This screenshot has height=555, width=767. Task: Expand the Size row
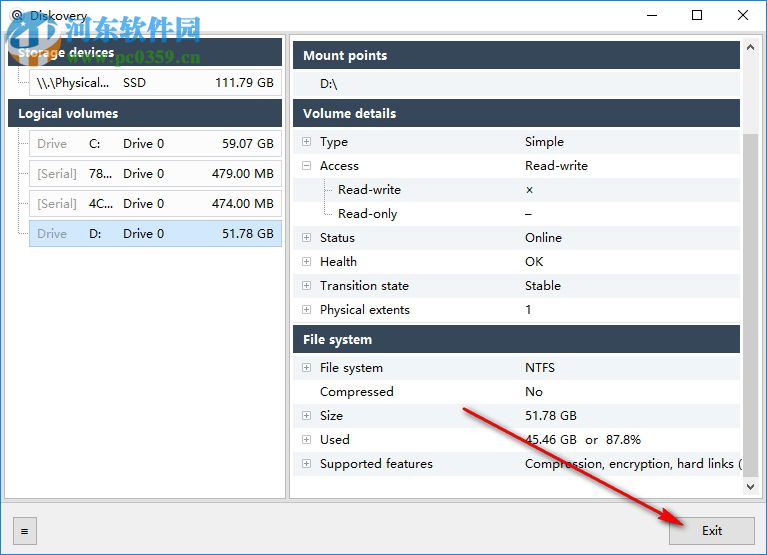306,416
